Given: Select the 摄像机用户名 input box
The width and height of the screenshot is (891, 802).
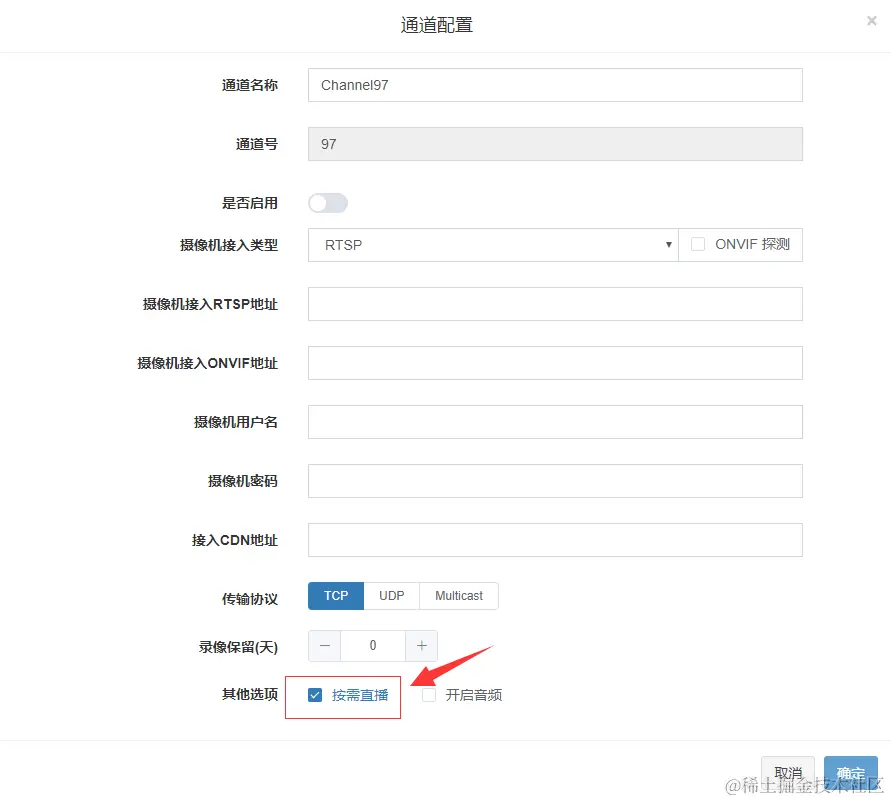Looking at the screenshot, I should pyautogui.click(x=554, y=421).
